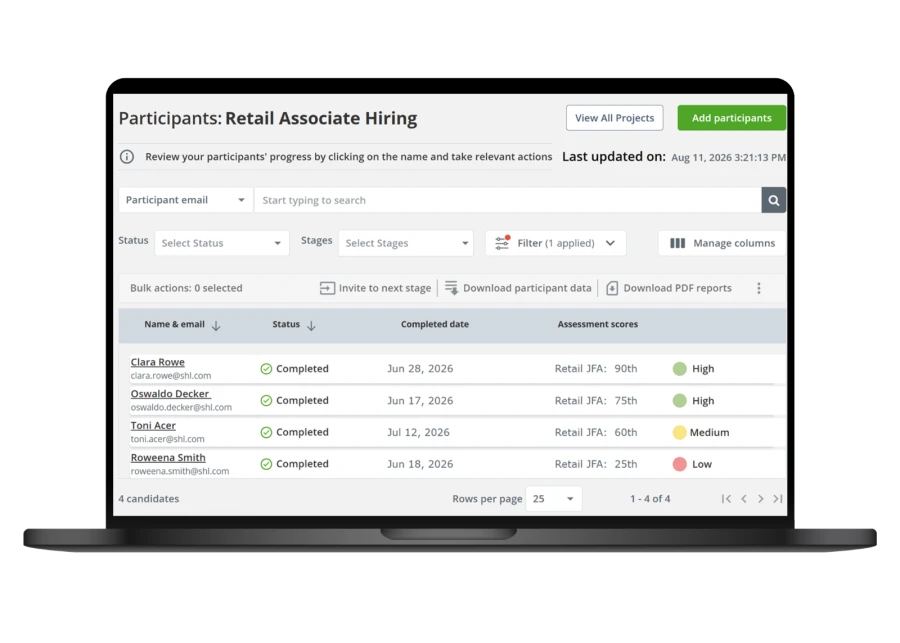Click Roweena Smith's red Low score dot
Image resolution: width=900 pixels, height=643 pixels.
click(x=680, y=464)
